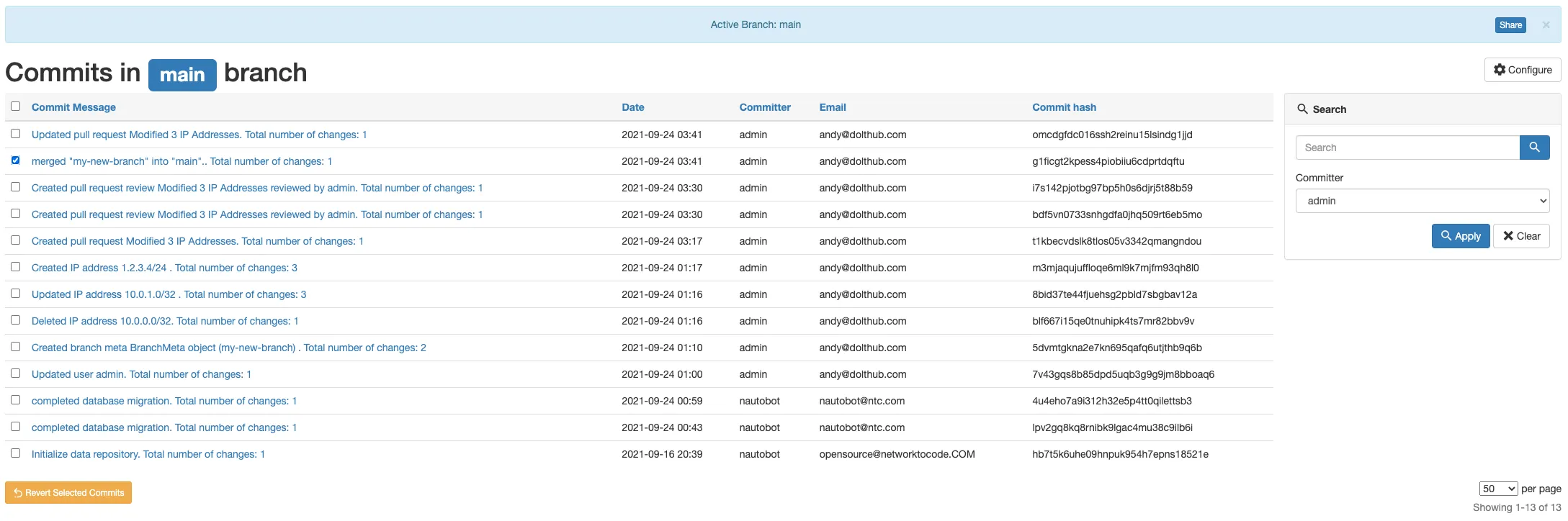Open the Committer dropdown showing admin
The width and height of the screenshot is (1568, 521).
1422,201
